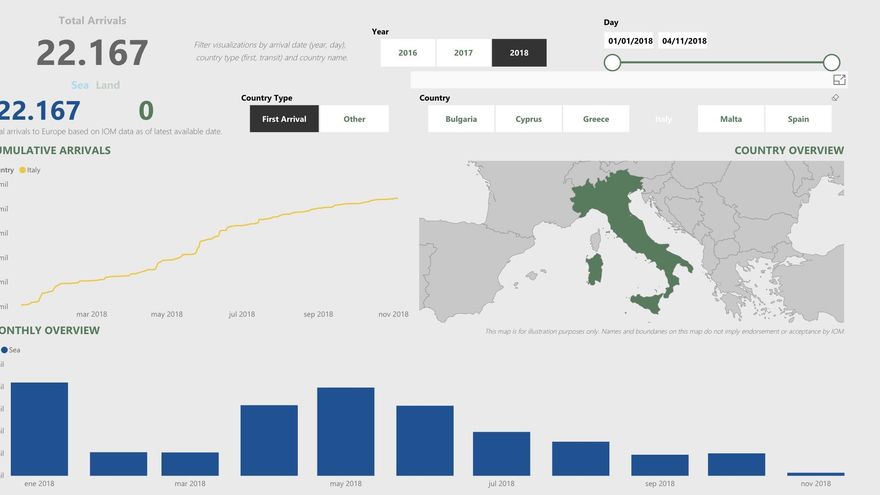Click the end date field 04/11/2018
Viewport: 880px width, 495px height.
click(684, 41)
